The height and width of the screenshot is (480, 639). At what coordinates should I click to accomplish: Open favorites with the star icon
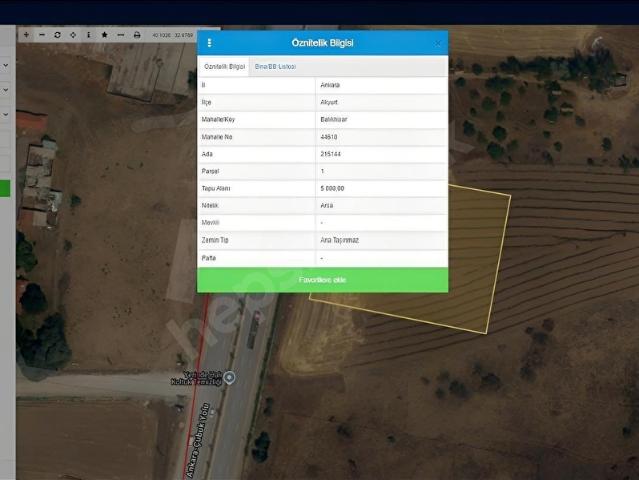[x=104, y=35]
